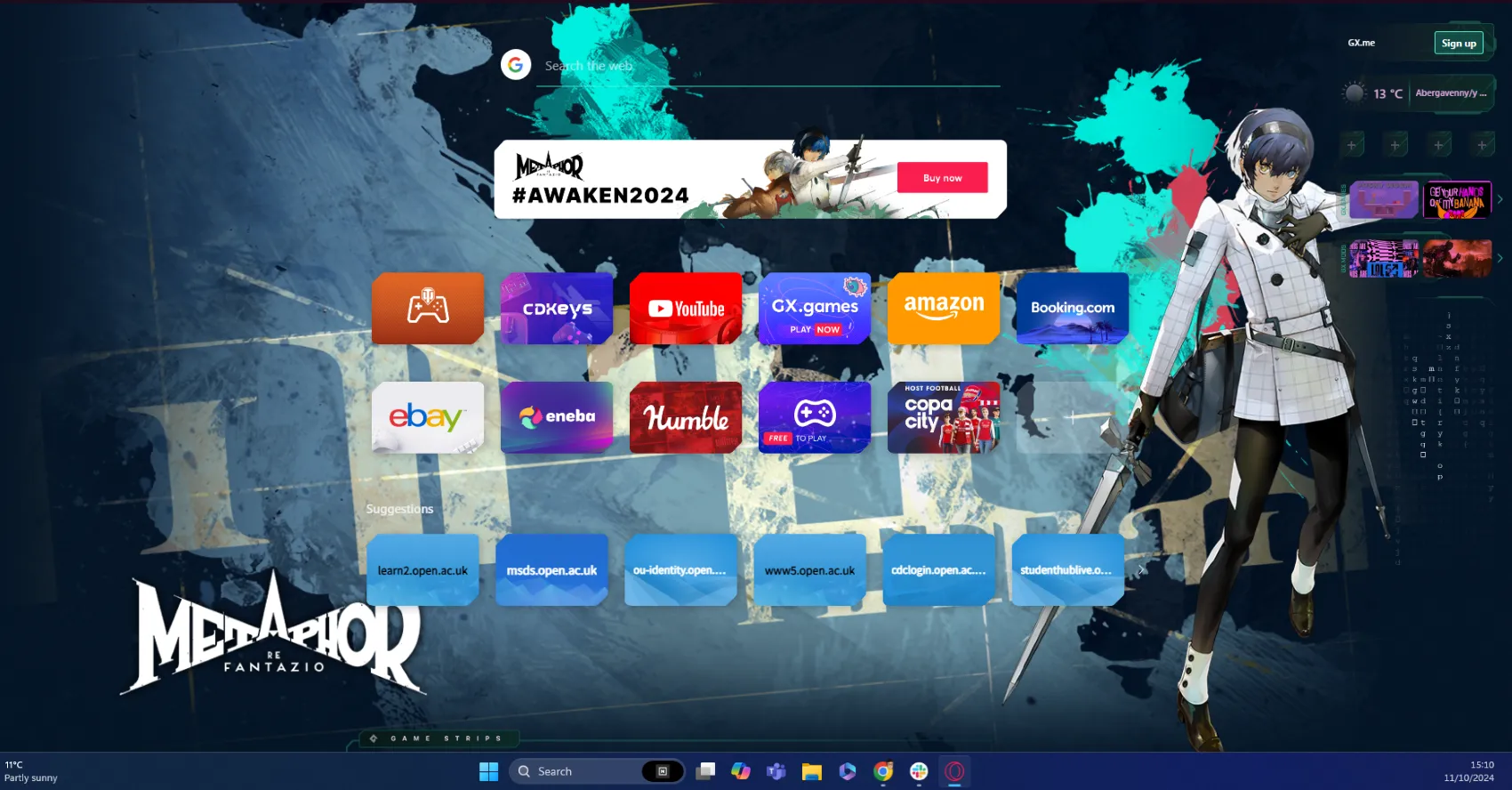
Task: Click Buy now on Metaphor banner
Action: tap(943, 178)
